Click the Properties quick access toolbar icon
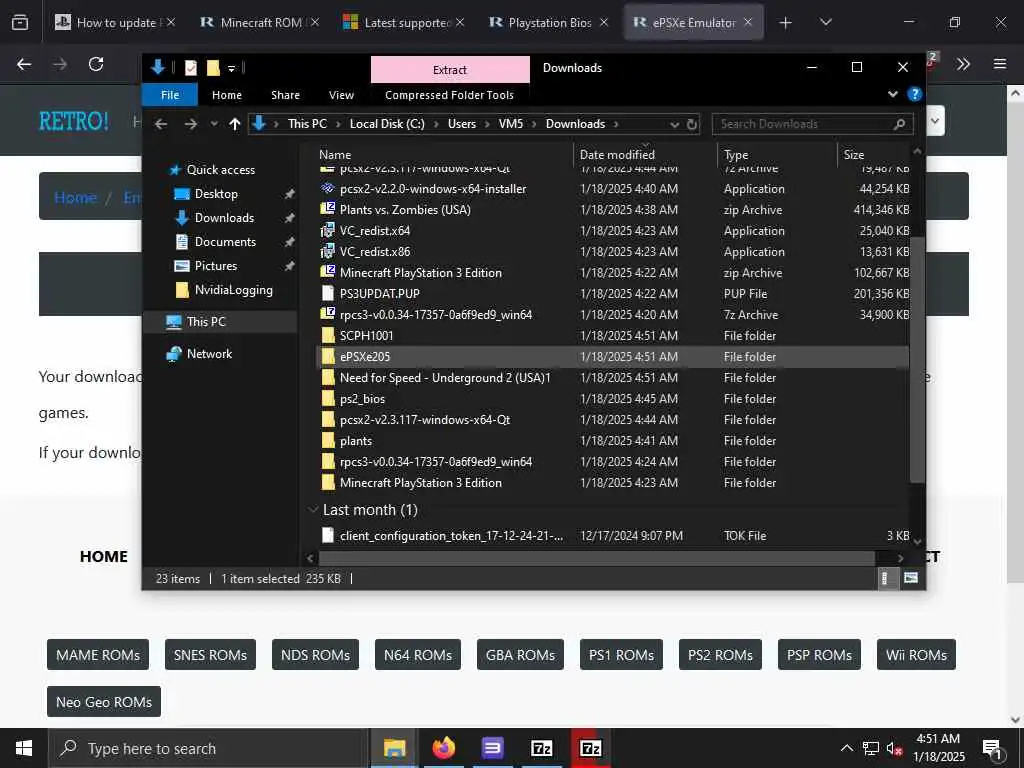 tap(191, 67)
